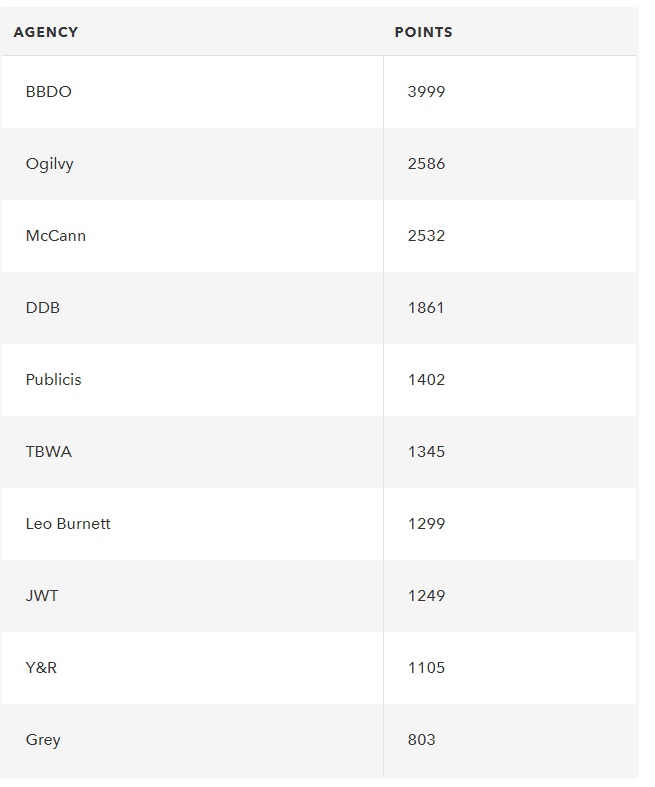The width and height of the screenshot is (655, 787).
Task: Click the 2532 points value
Action: coord(426,236)
